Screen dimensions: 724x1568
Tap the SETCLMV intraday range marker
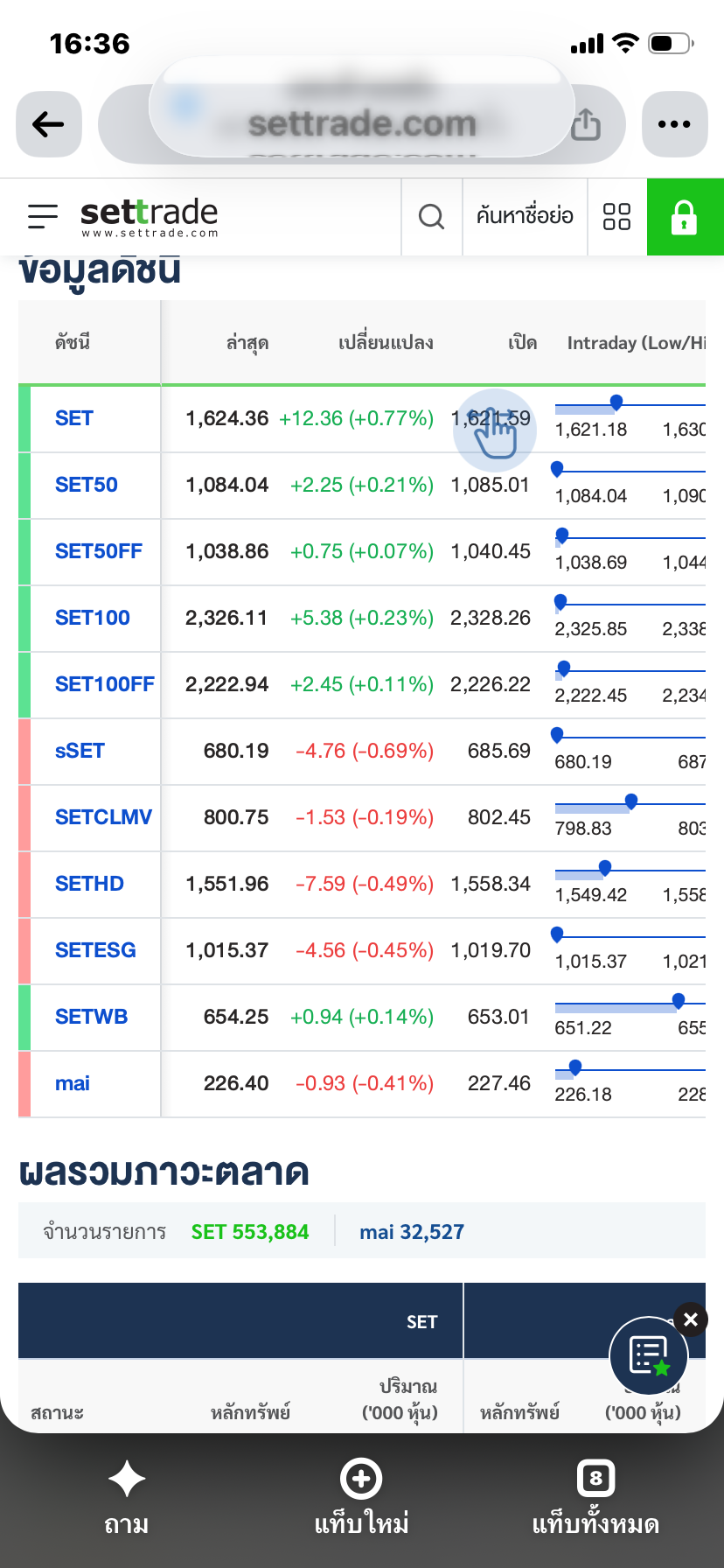coord(631,801)
